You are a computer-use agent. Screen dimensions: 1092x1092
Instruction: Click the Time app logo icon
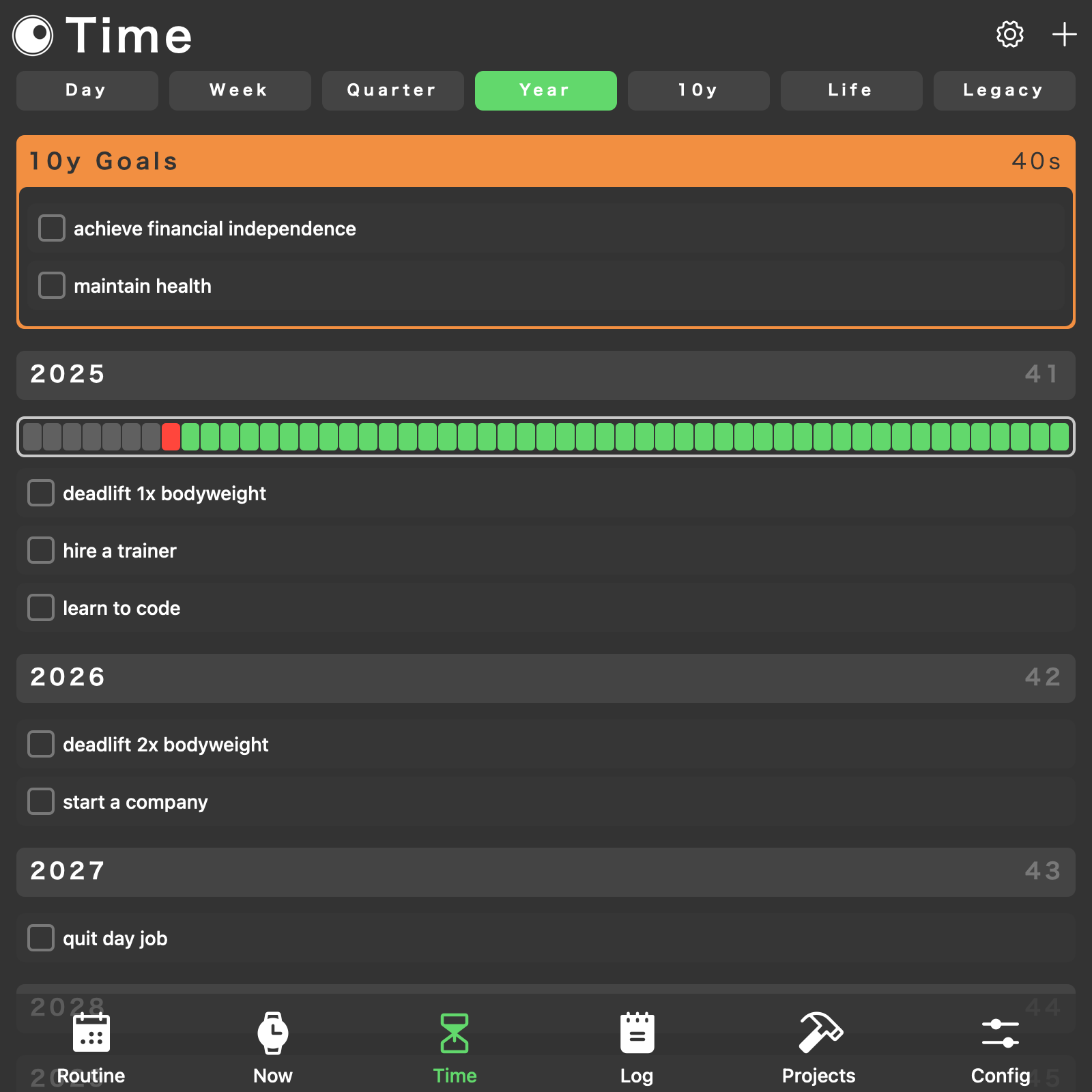[33, 35]
